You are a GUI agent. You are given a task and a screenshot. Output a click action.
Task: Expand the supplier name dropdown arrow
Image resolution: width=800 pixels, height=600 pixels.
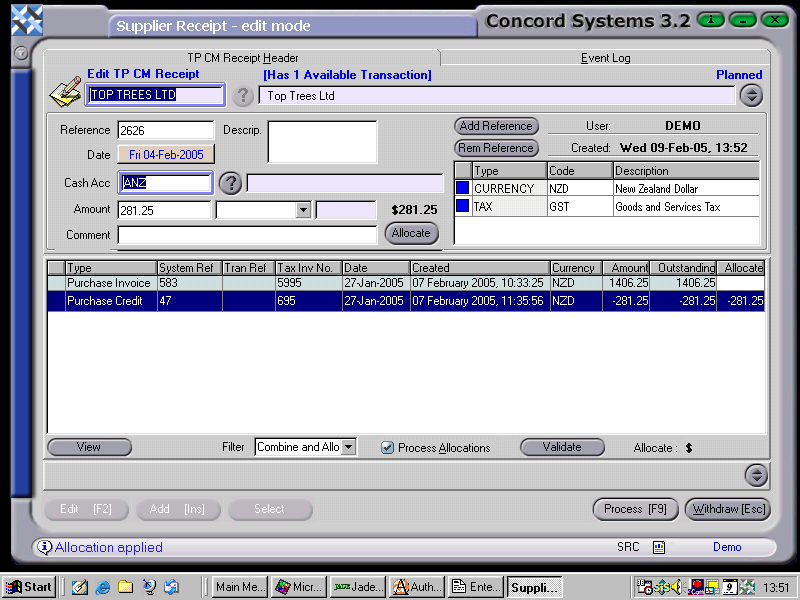tap(750, 95)
